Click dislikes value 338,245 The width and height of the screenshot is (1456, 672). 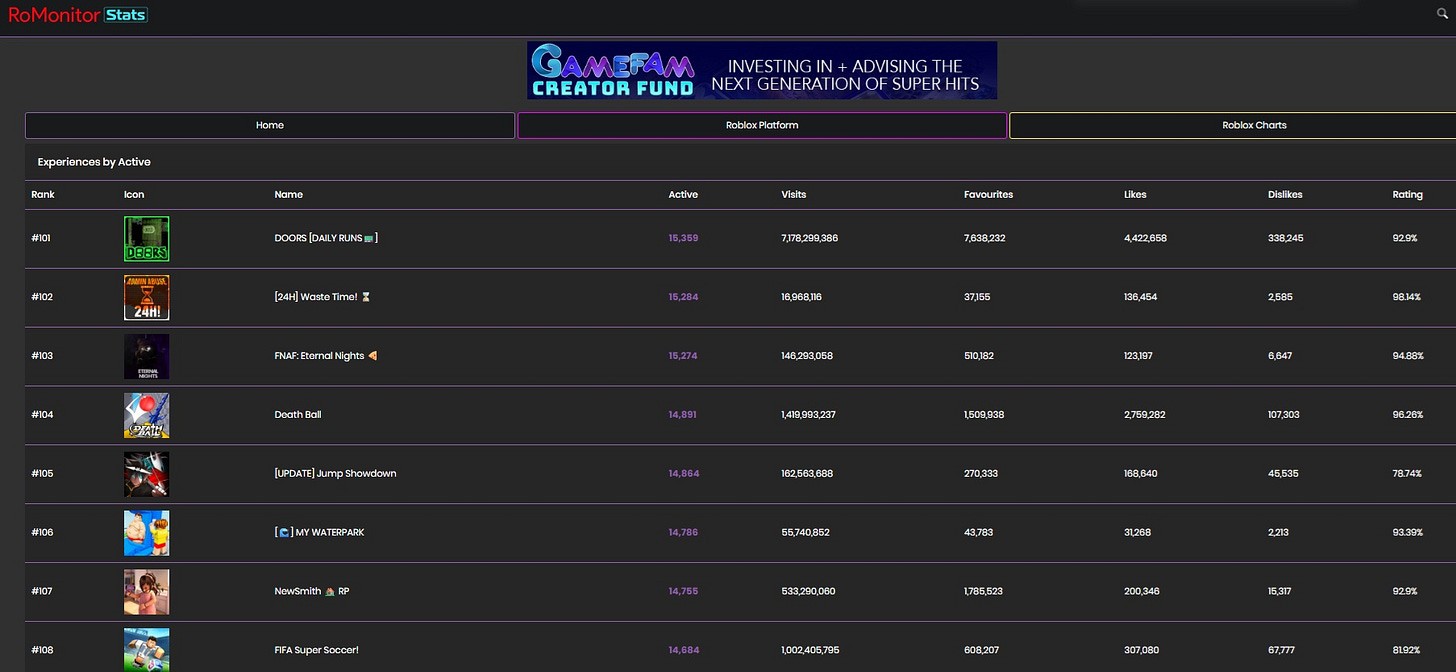click(1286, 238)
